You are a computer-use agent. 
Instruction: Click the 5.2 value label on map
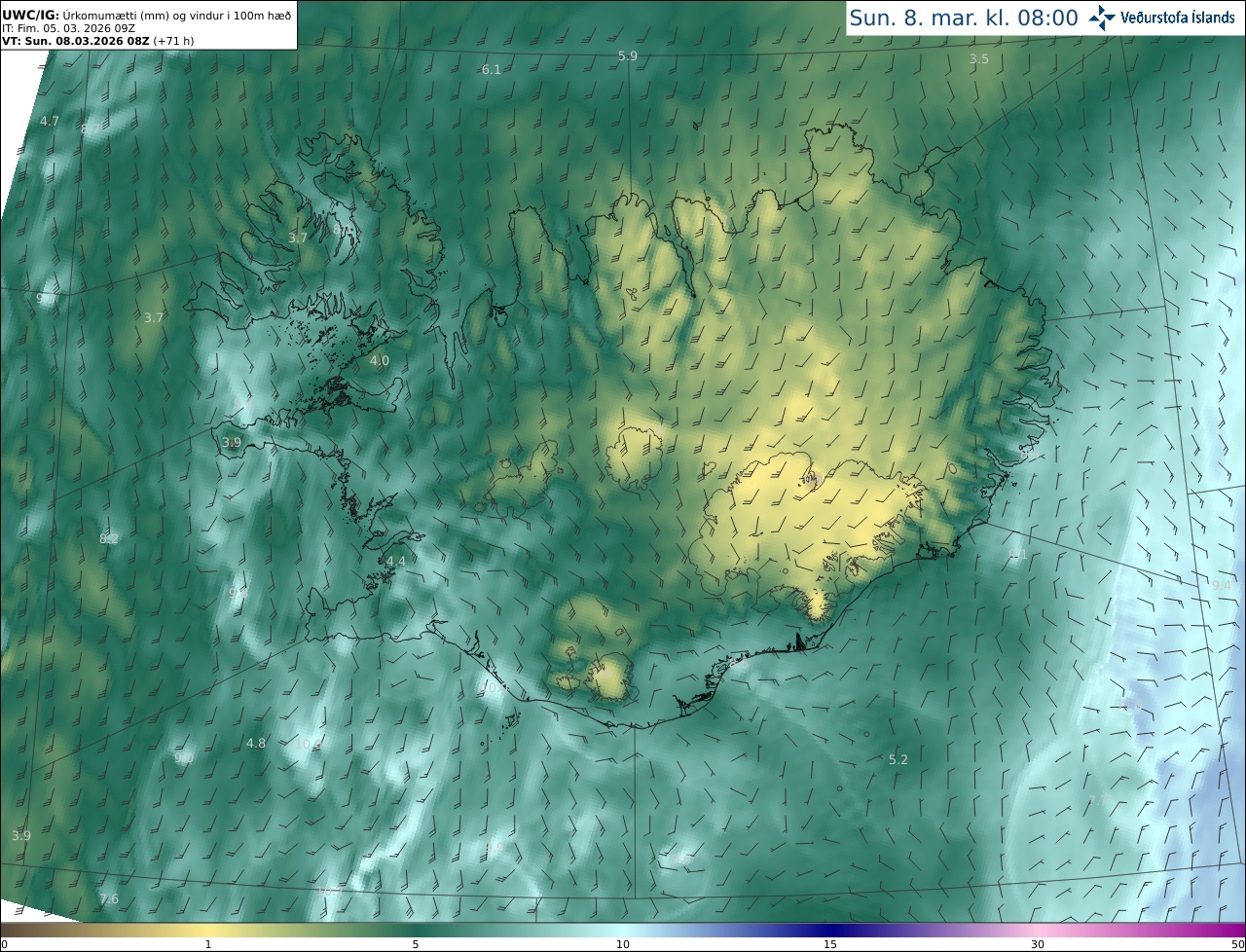(x=898, y=759)
